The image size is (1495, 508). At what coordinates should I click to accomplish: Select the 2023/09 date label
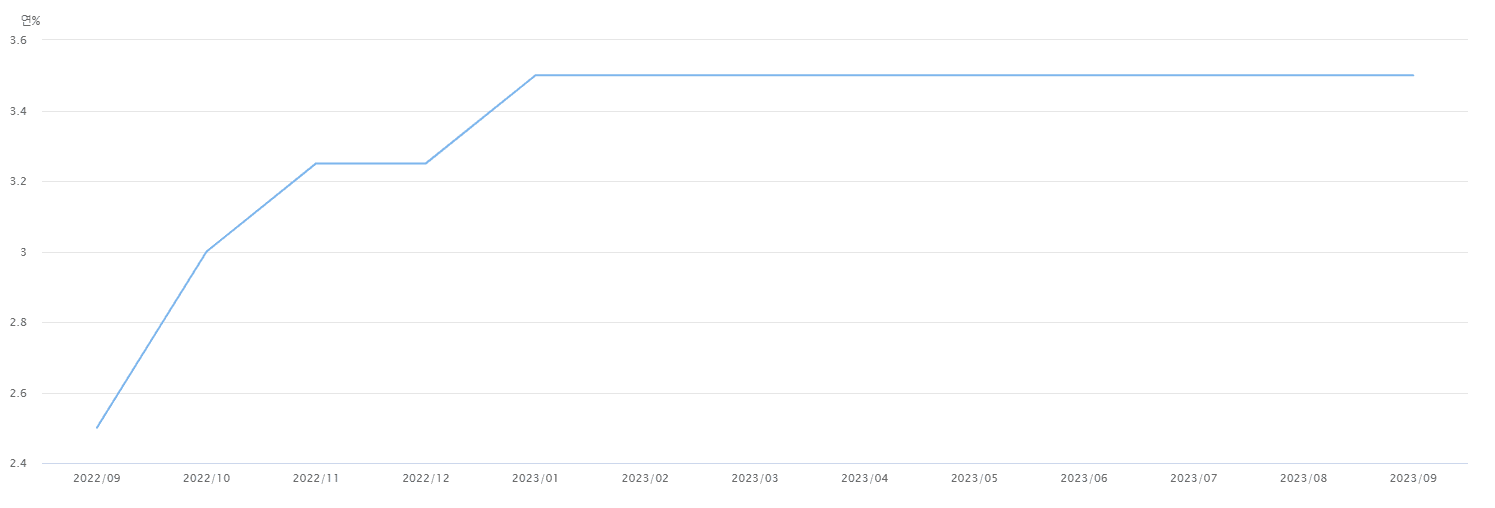(x=1413, y=479)
